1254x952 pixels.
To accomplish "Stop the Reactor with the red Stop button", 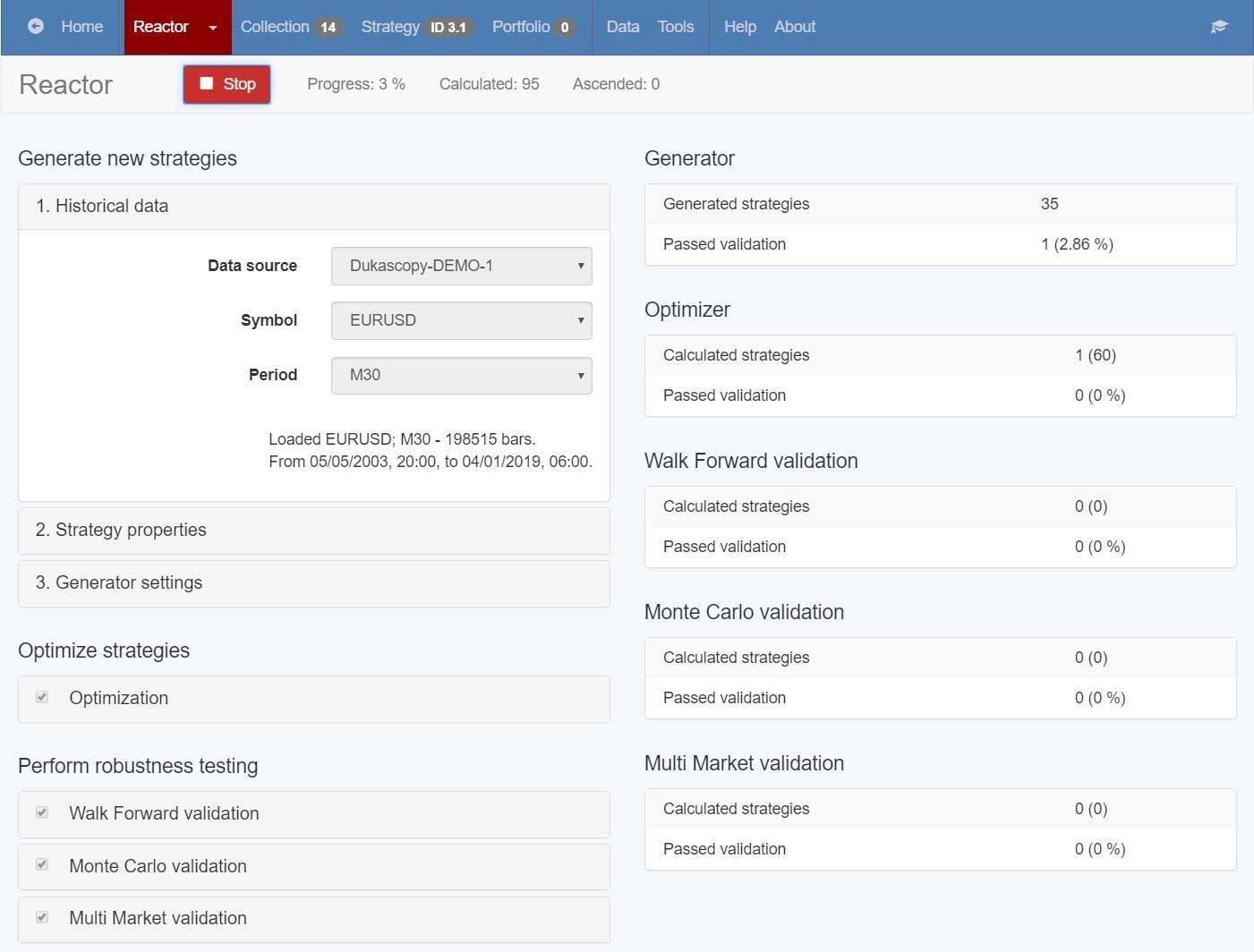I will [226, 84].
